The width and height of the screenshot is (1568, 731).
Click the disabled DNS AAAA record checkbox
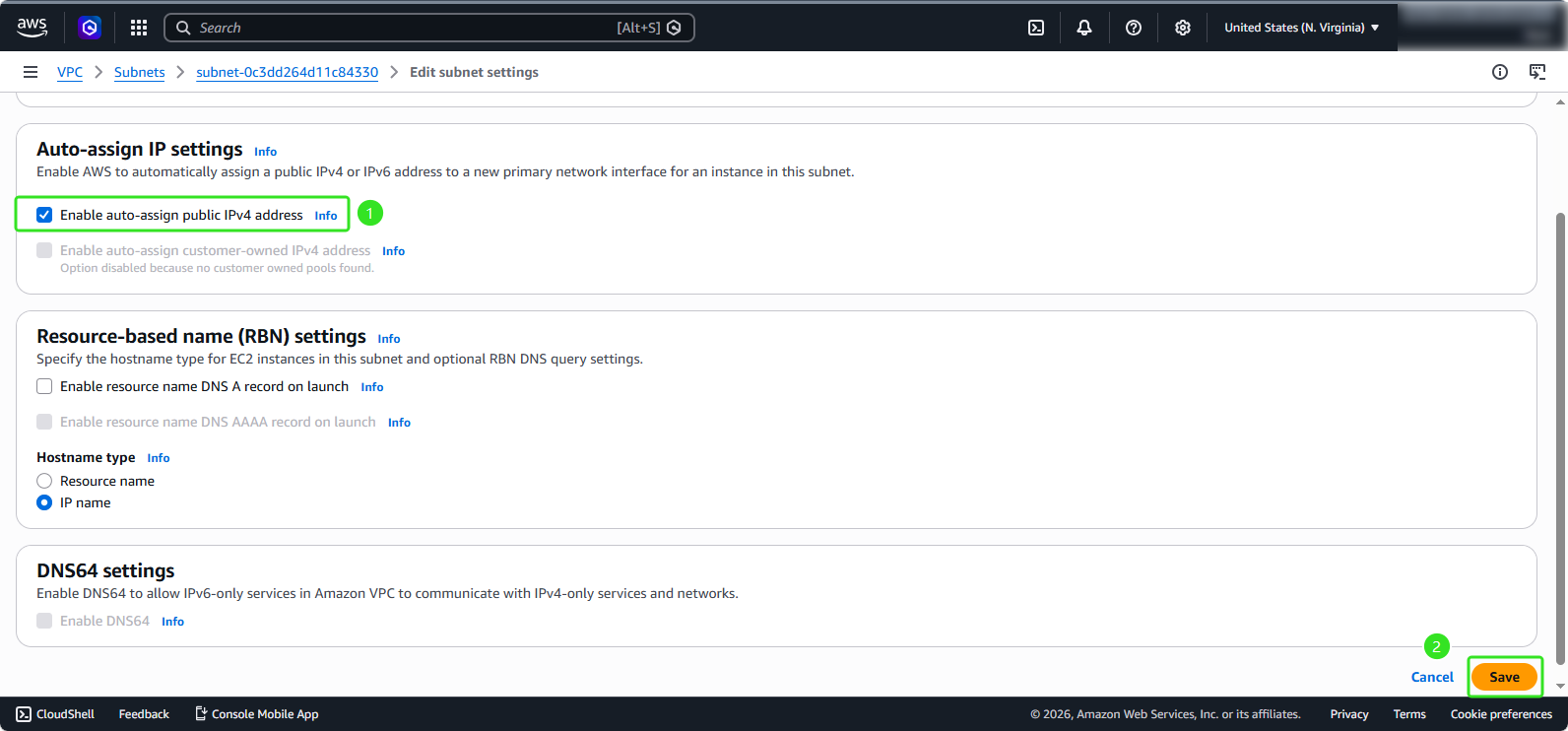pyautogui.click(x=44, y=422)
